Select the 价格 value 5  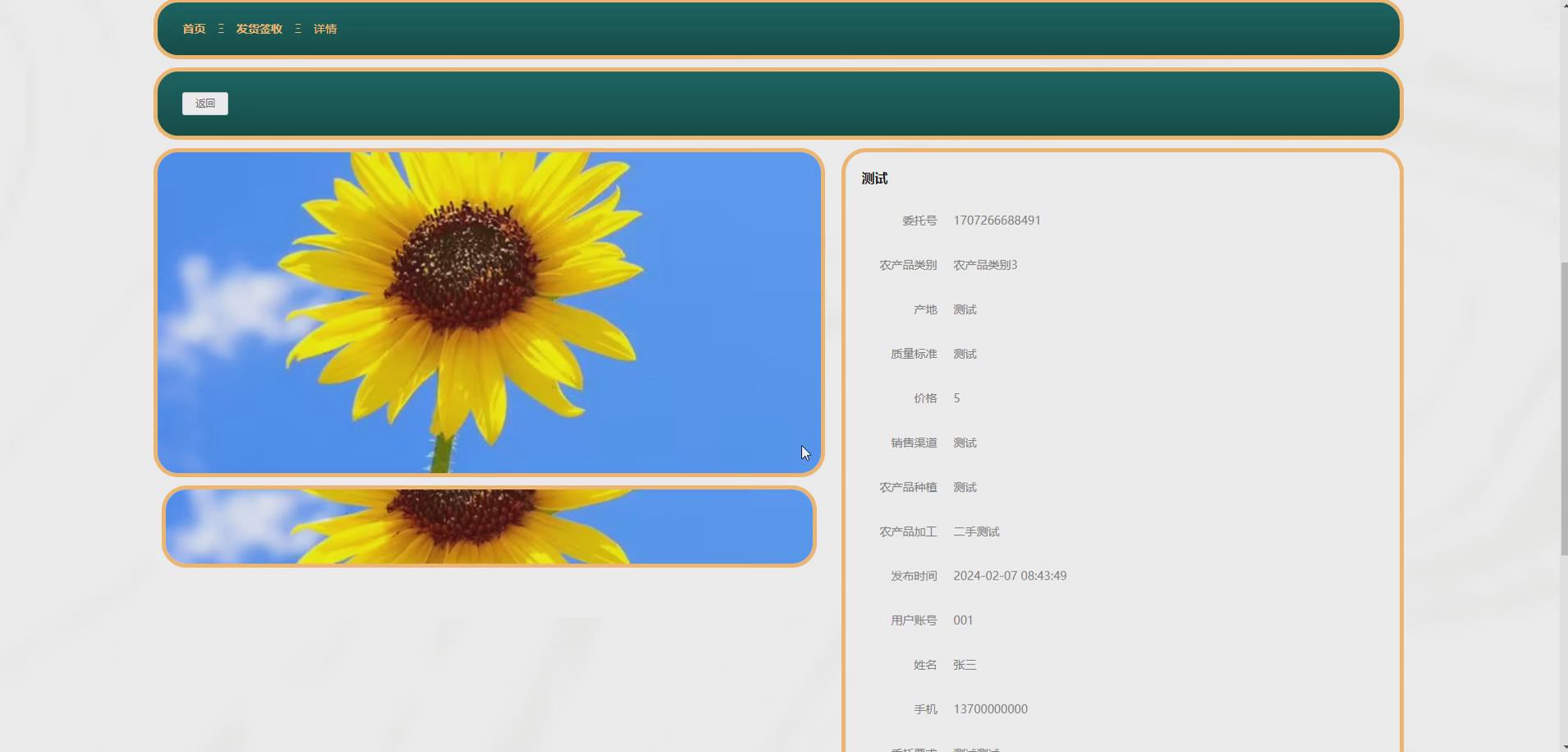956,398
